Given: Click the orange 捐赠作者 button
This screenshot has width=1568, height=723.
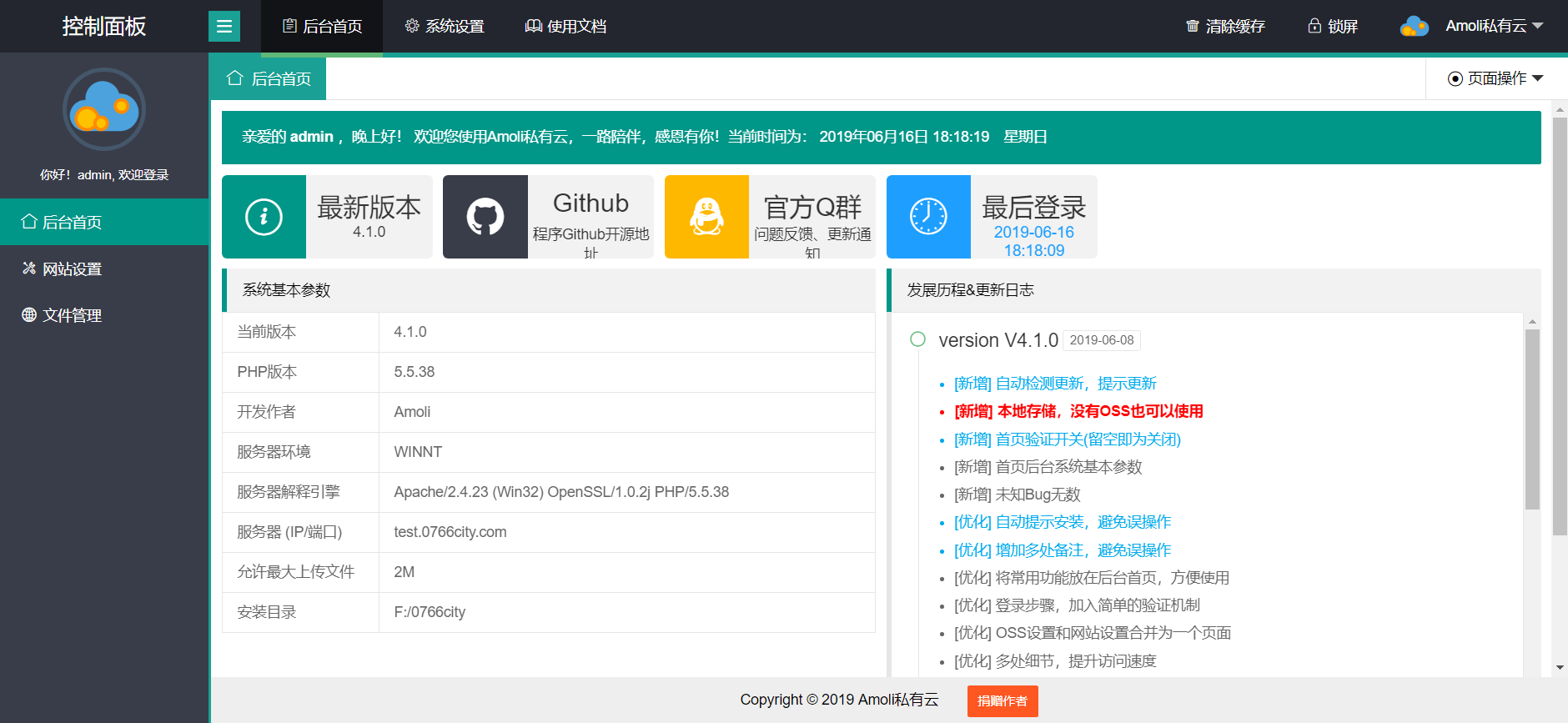Looking at the screenshot, I should click(1003, 701).
